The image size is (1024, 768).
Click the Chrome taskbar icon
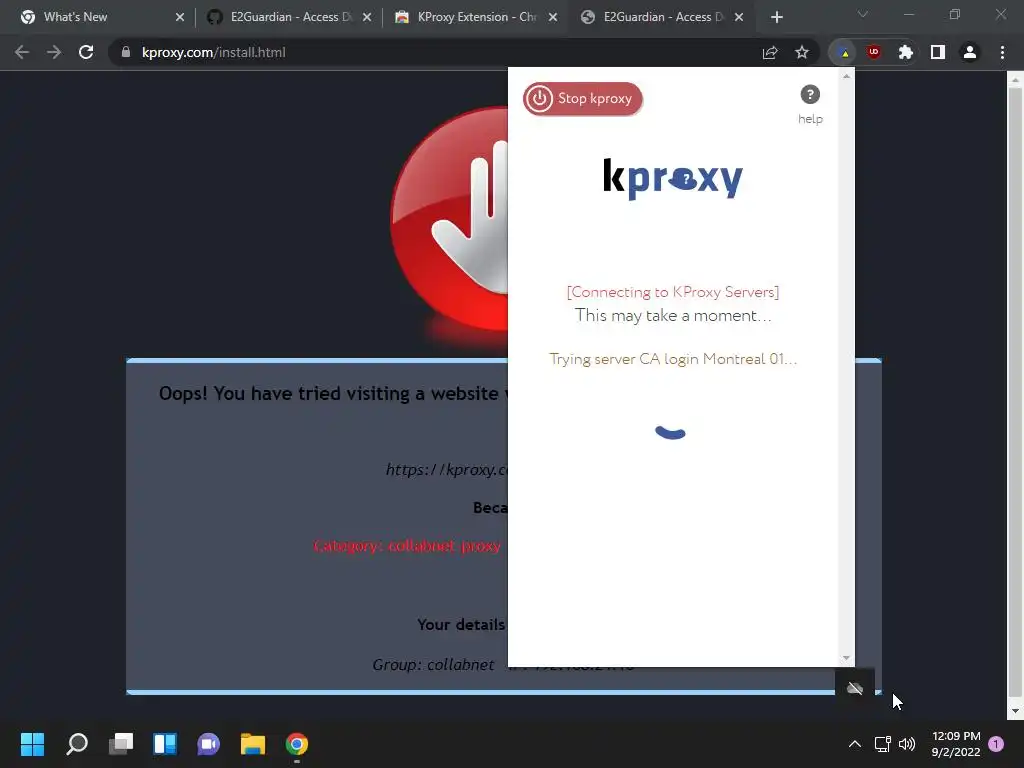coord(296,744)
